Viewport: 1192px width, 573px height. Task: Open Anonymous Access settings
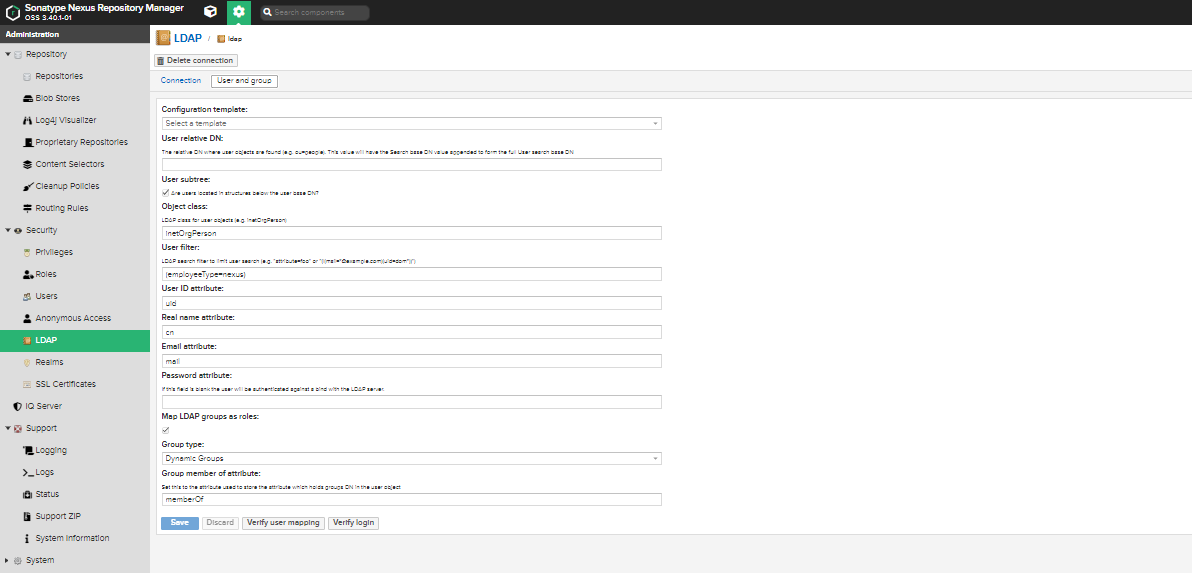pyautogui.click(x=72, y=318)
